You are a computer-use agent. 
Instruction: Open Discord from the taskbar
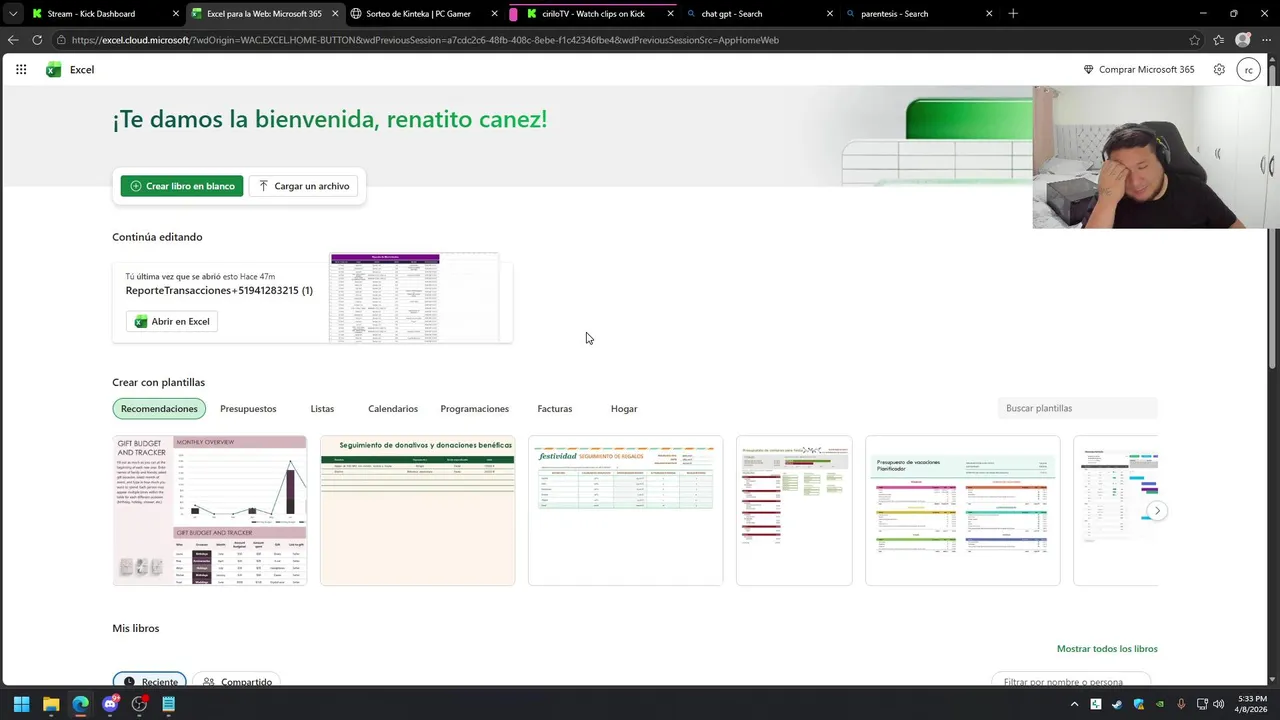click(x=110, y=704)
